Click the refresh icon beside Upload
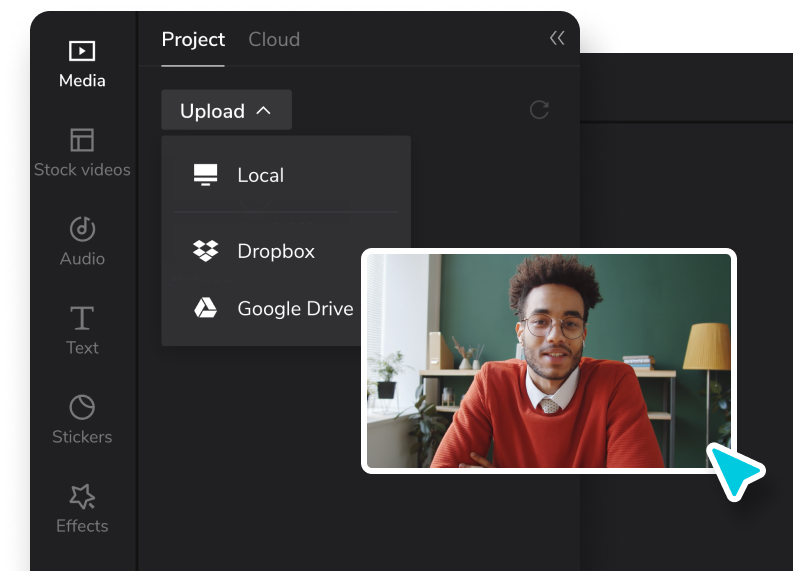Image resolution: width=793 pixels, height=571 pixels. (x=539, y=110)
